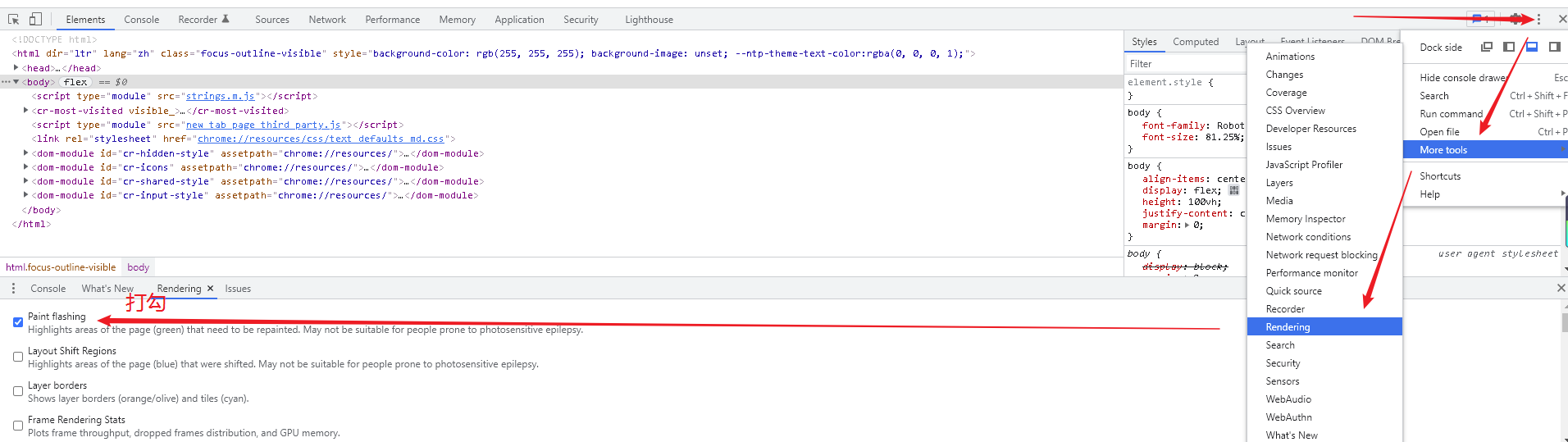
Task: Select the Elements panel tab
Action: pos(85,20)
